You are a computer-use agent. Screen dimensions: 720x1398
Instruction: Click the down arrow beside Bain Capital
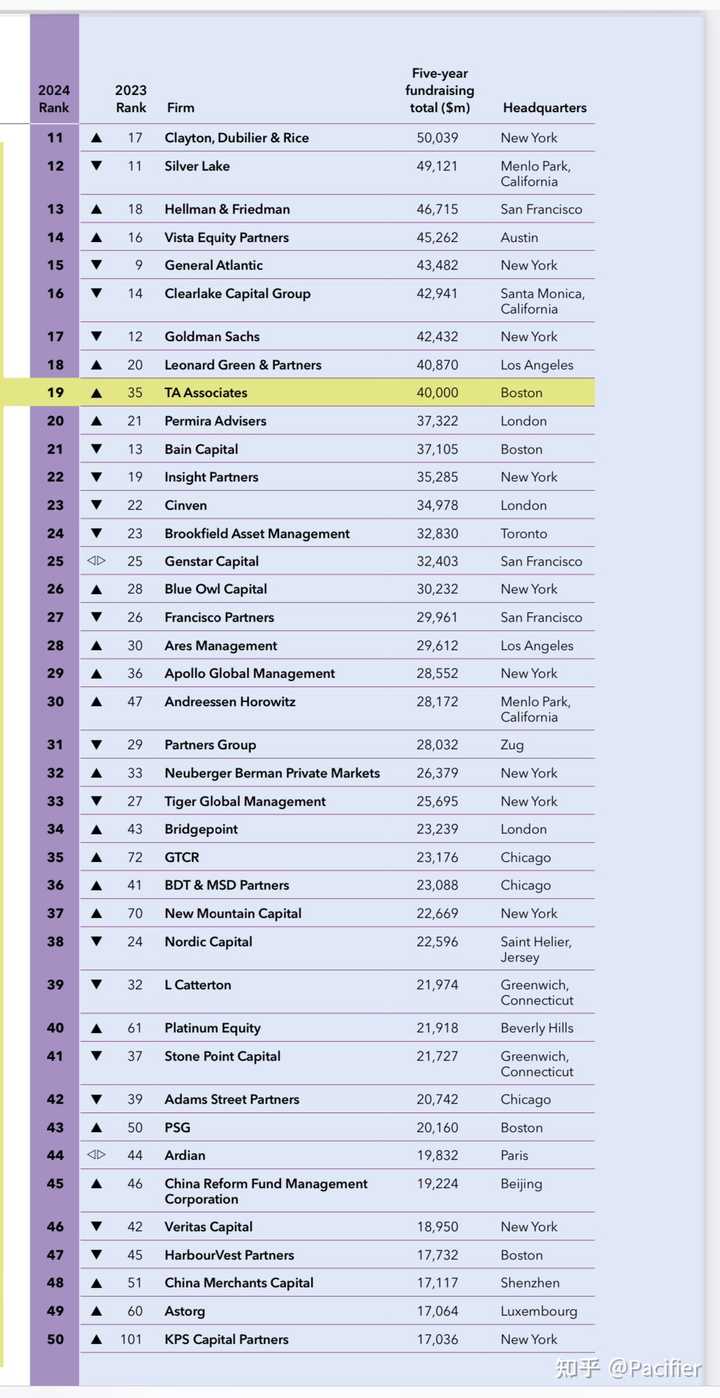[96, 449]
